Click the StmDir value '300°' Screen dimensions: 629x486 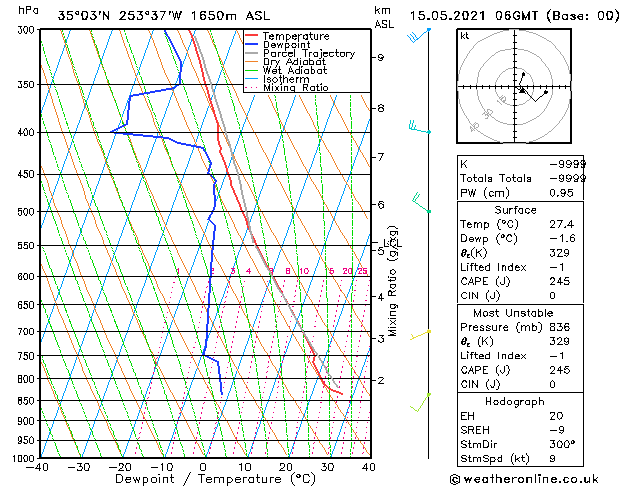[562, 445]
